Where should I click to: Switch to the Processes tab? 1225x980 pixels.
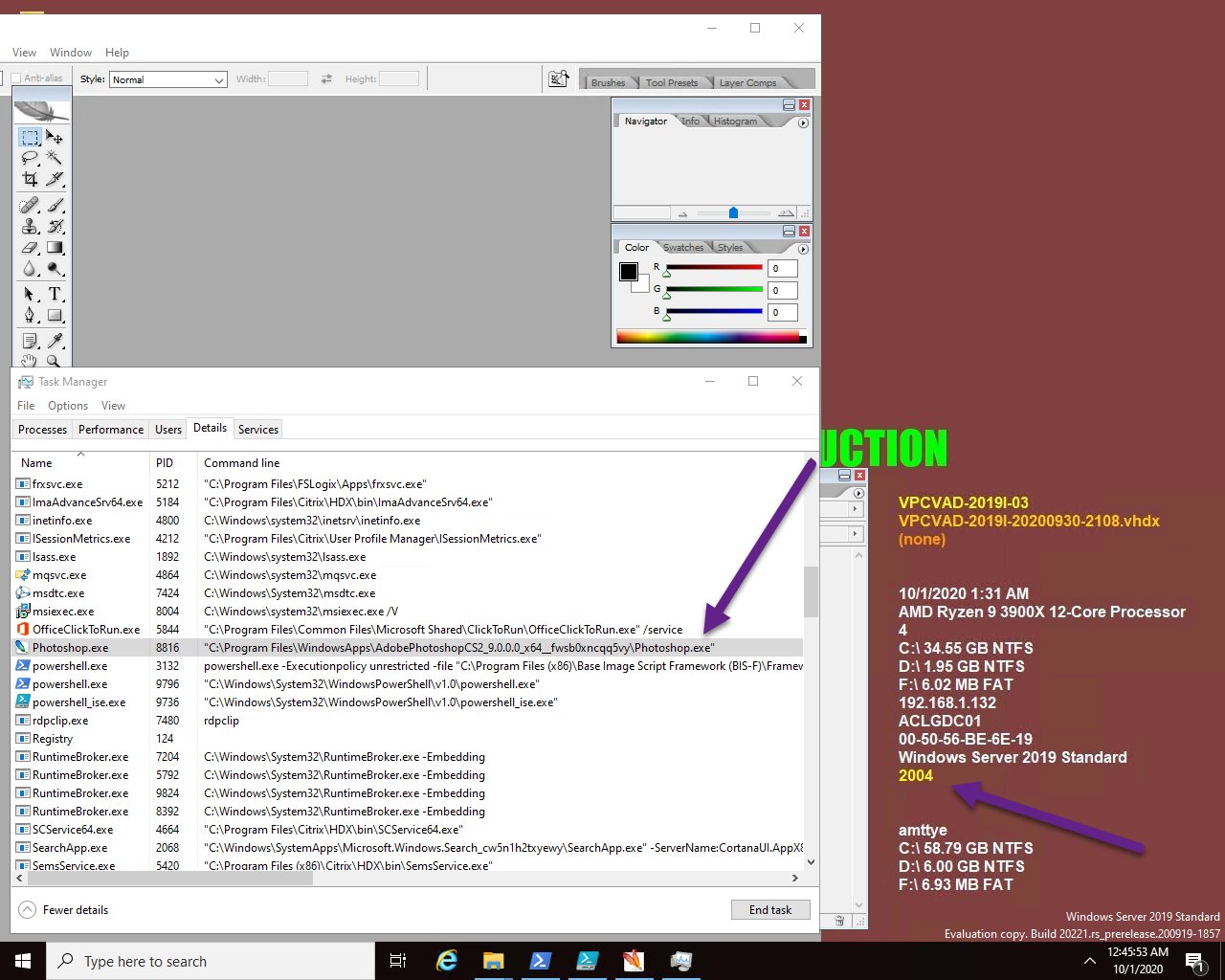(x=42, y=430)
